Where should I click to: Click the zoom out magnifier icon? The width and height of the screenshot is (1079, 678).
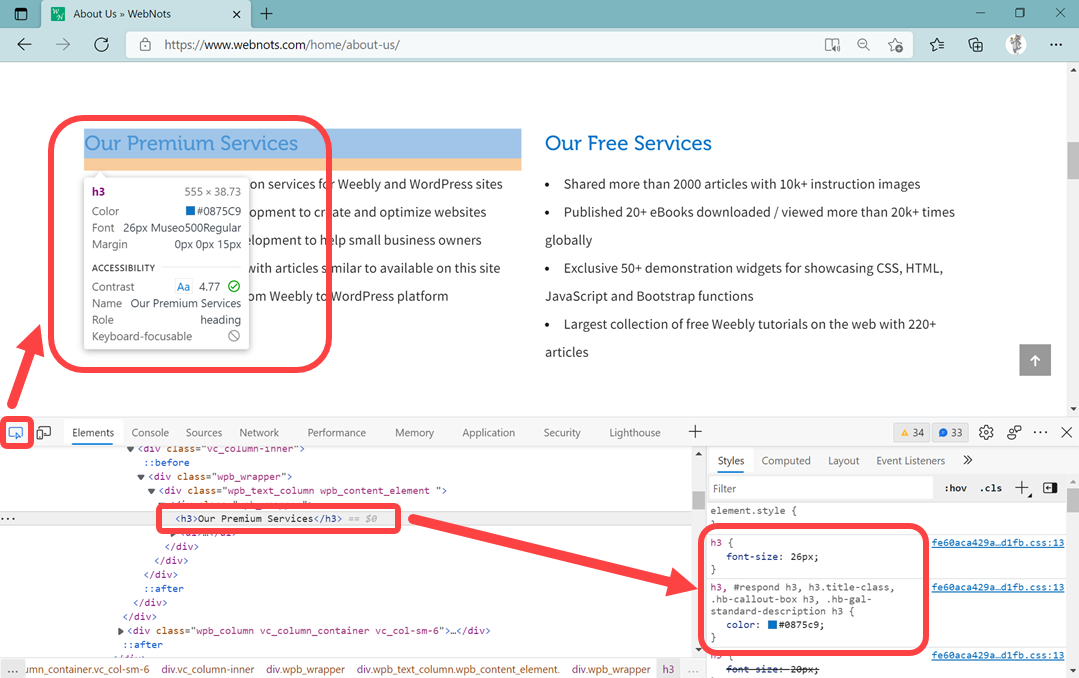click(863, 45)
